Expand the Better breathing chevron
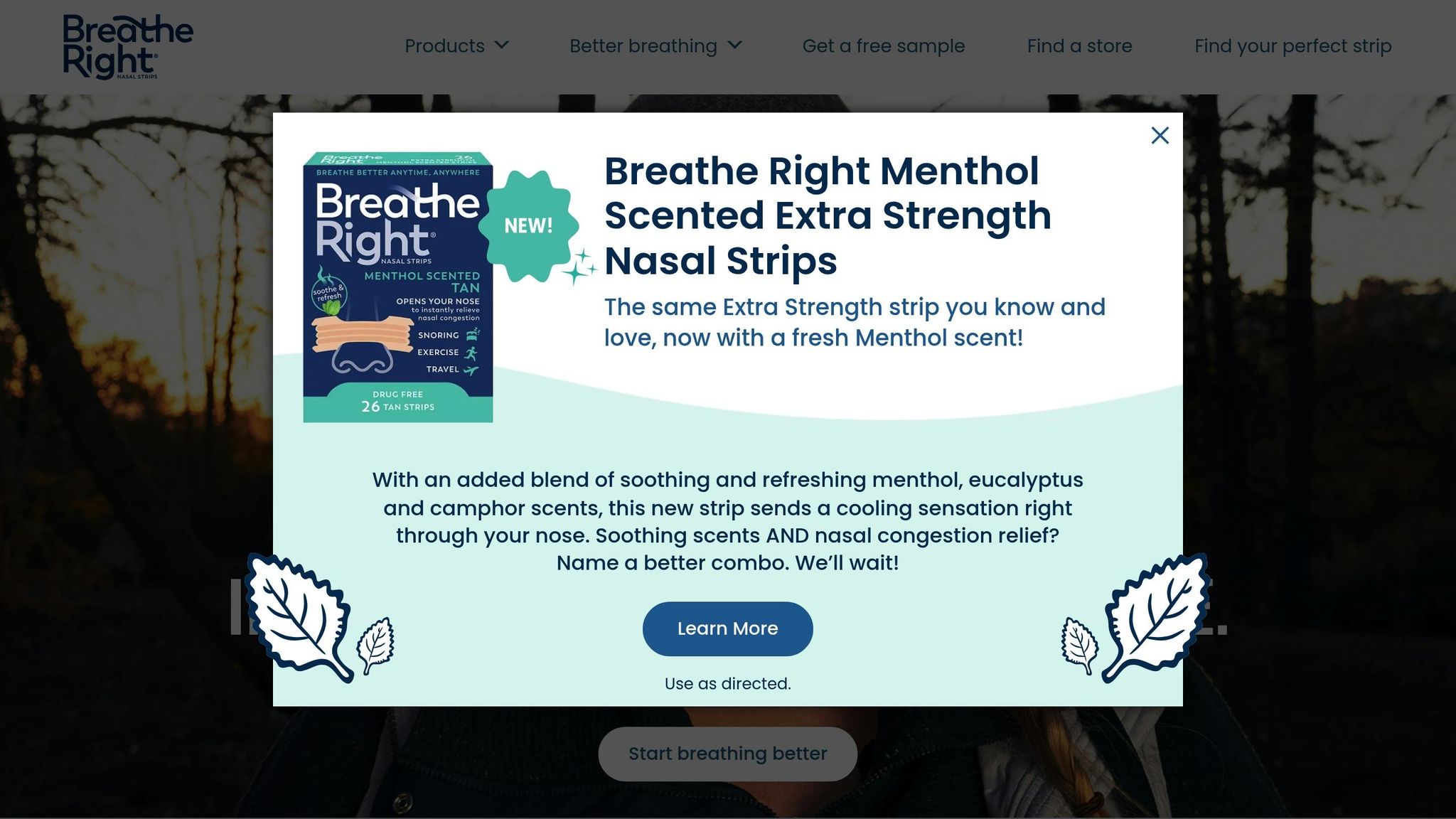Screen dimensions: 1456x819 [x=735, y=45]
